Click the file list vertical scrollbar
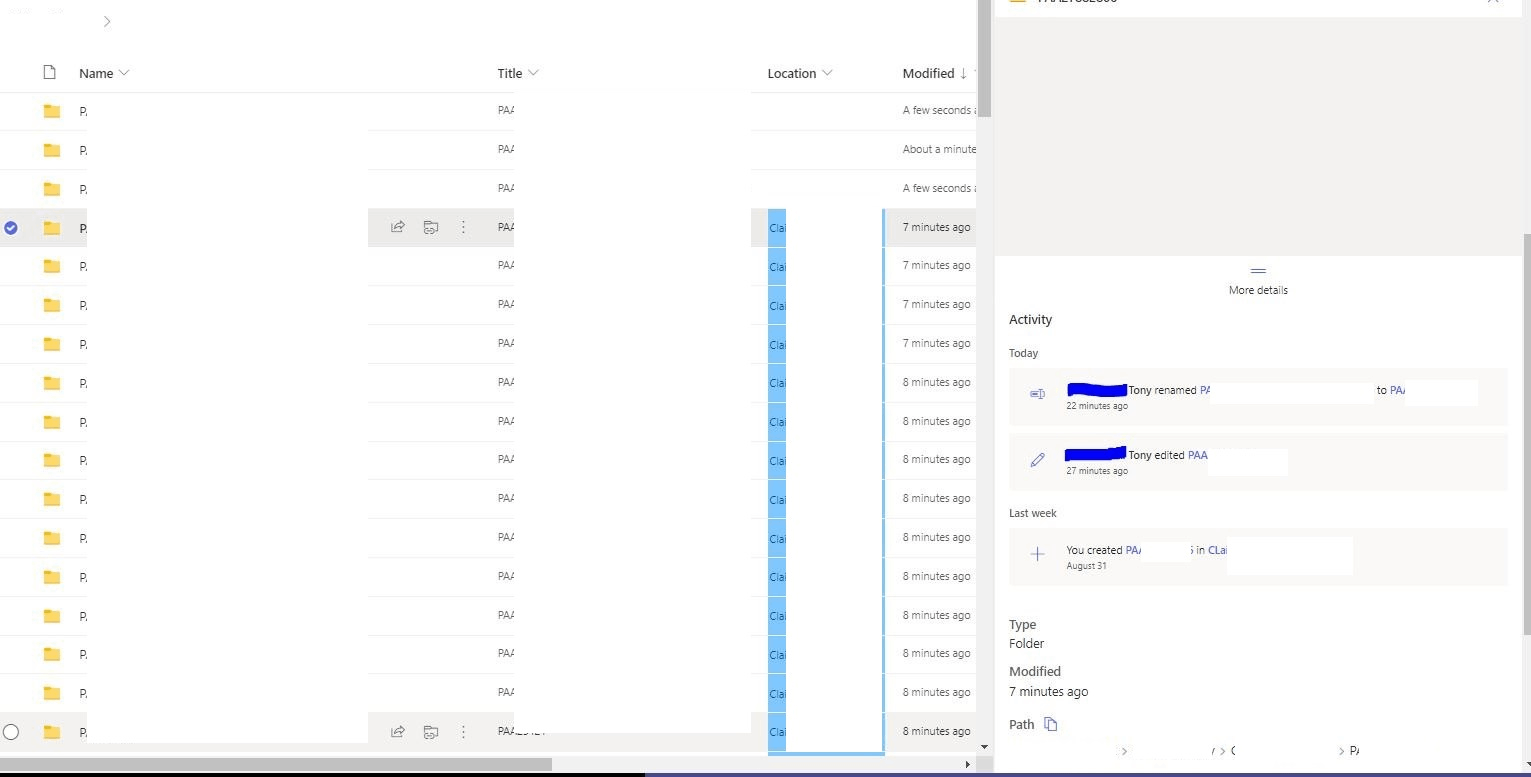The image size is (1531, 777). pyautogui.click(x=984, y=58)
